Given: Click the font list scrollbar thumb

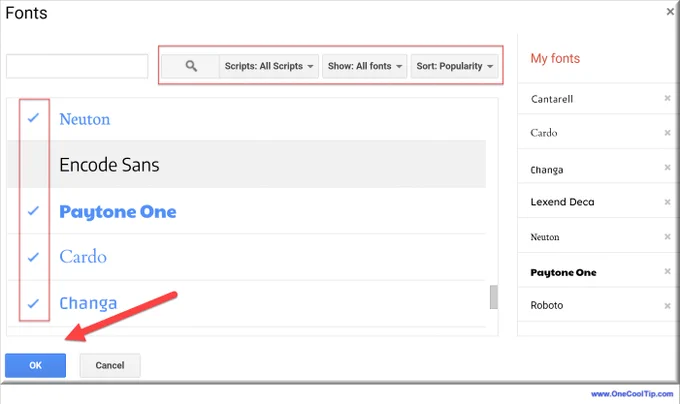Looking at the screenshot, I should pos(494,297).
